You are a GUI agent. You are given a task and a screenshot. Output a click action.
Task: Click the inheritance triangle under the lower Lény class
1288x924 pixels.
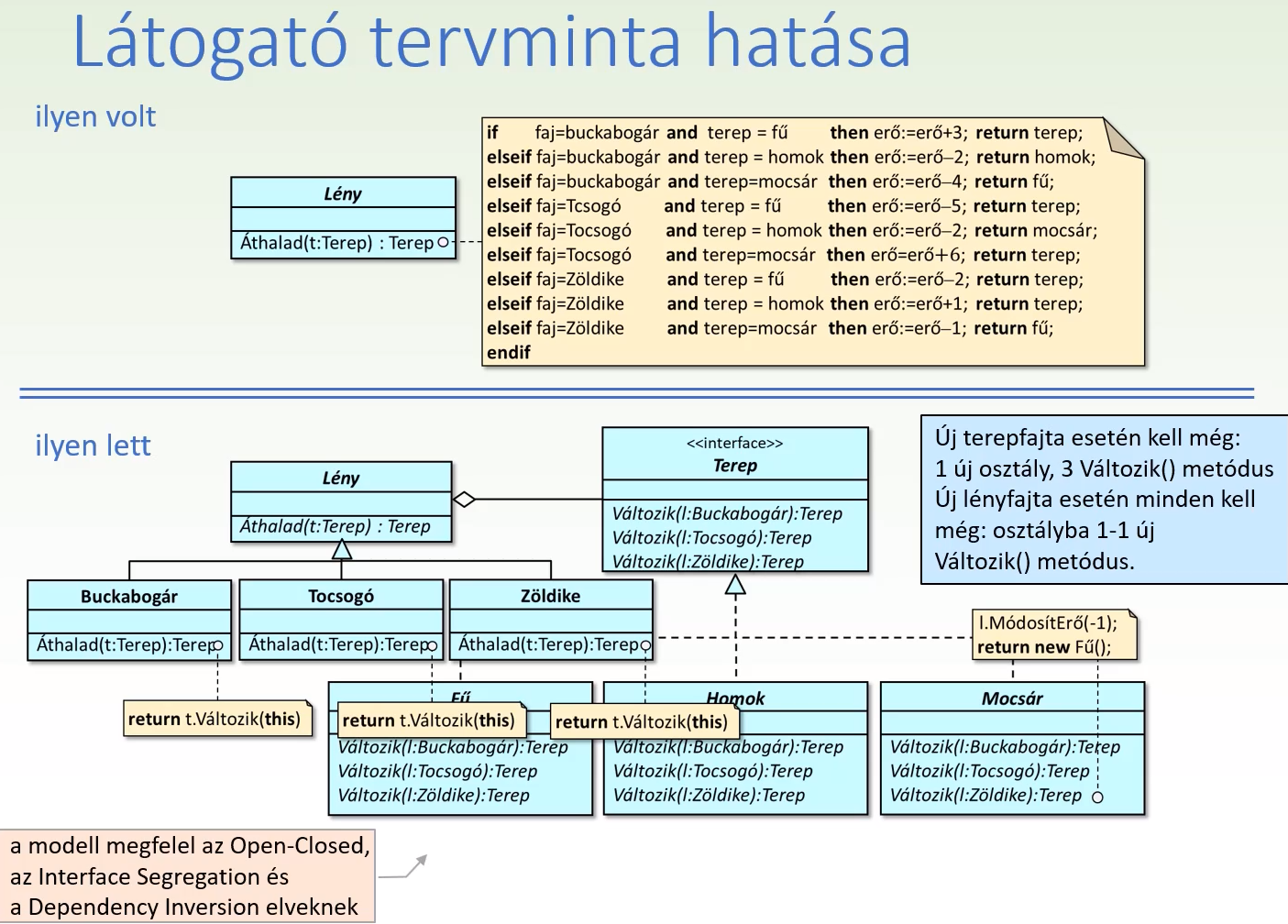pos(342,550)
